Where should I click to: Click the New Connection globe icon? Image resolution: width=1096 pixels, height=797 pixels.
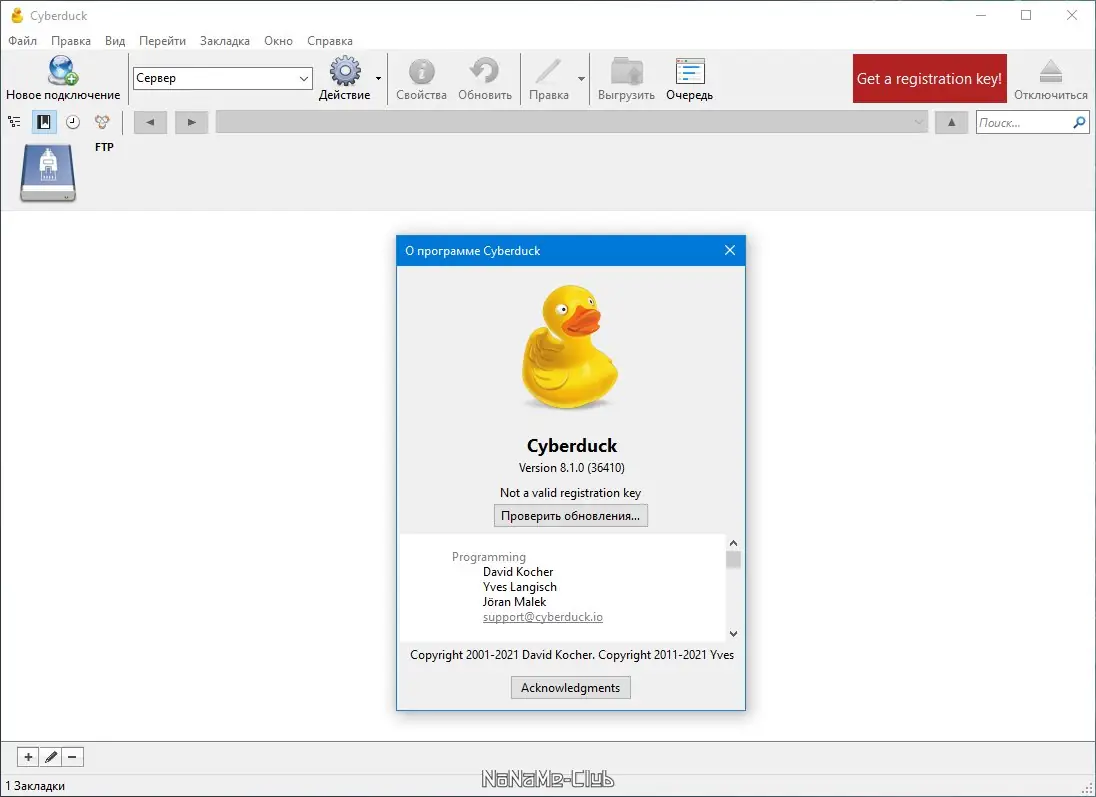click(x=63, y=70)
